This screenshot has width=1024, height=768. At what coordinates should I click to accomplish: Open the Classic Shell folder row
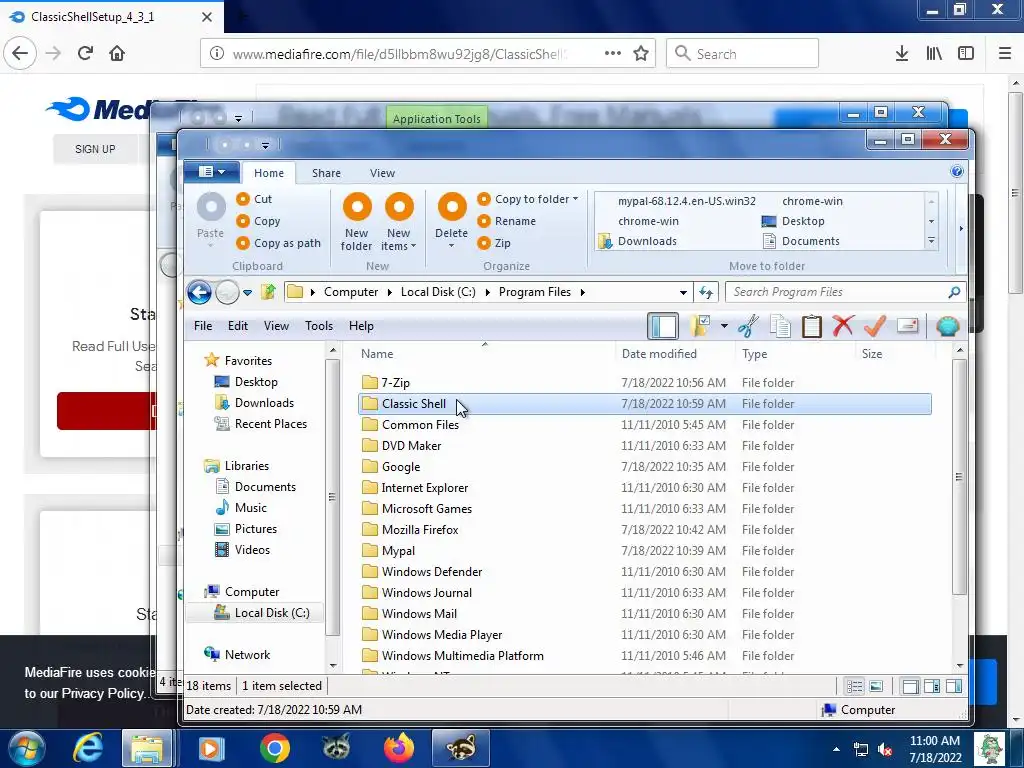click(x=645, y=404)
